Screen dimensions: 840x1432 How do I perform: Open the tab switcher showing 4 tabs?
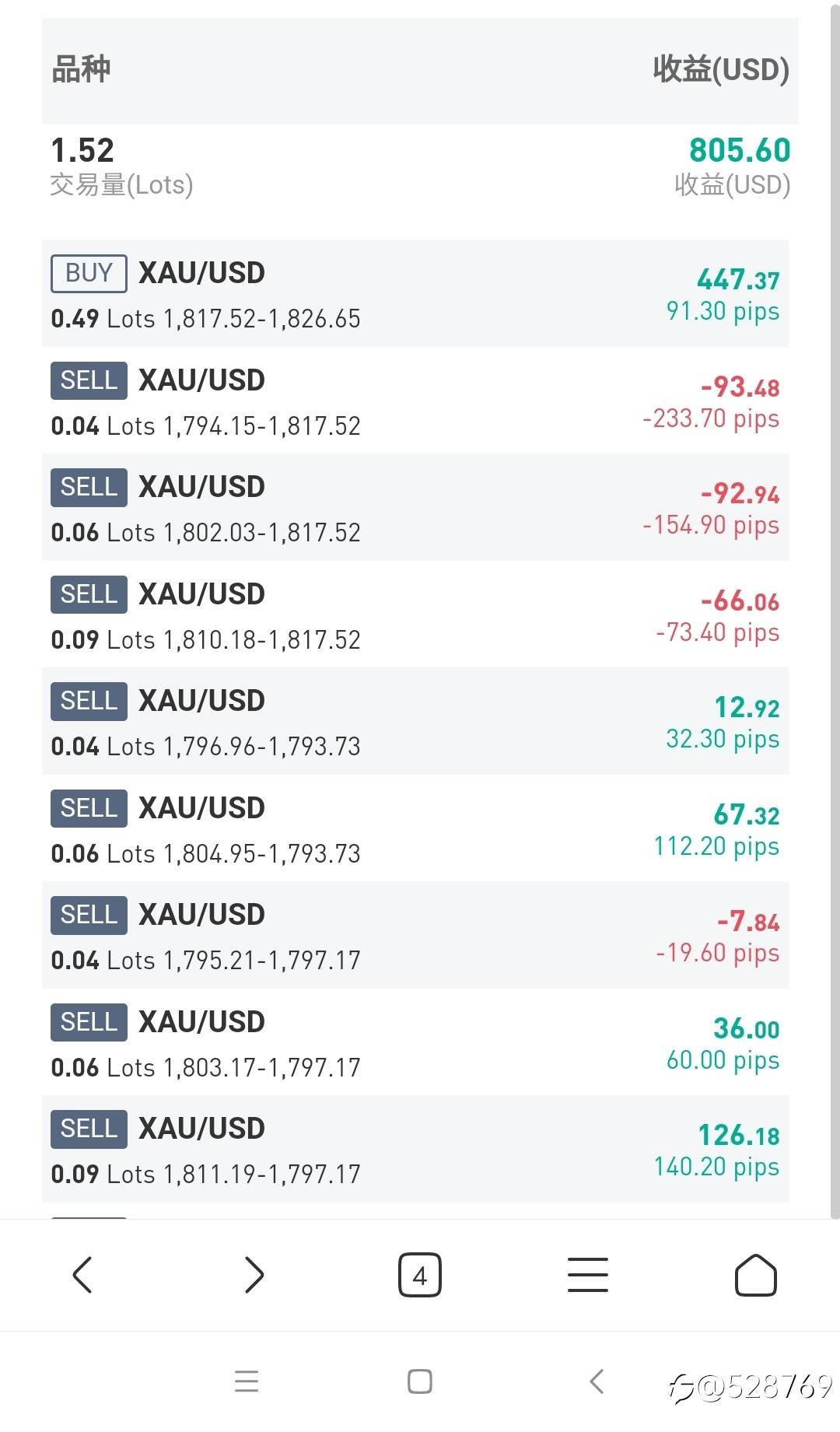tap(420, 1275)
